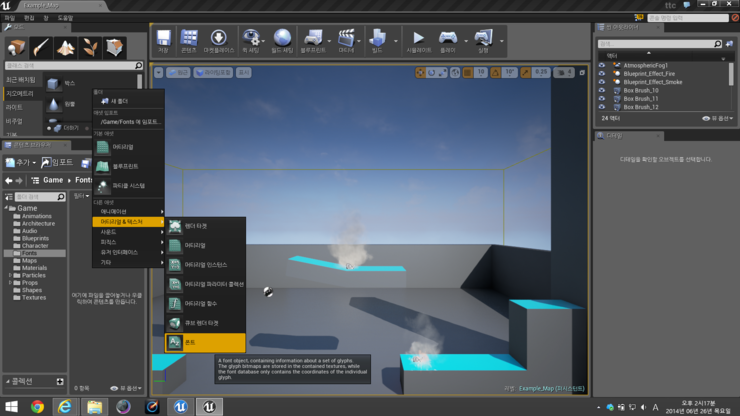The image size is (740, 416).
Task: Open Internet Explorer from the taskbar
Action: pos(65,407)
